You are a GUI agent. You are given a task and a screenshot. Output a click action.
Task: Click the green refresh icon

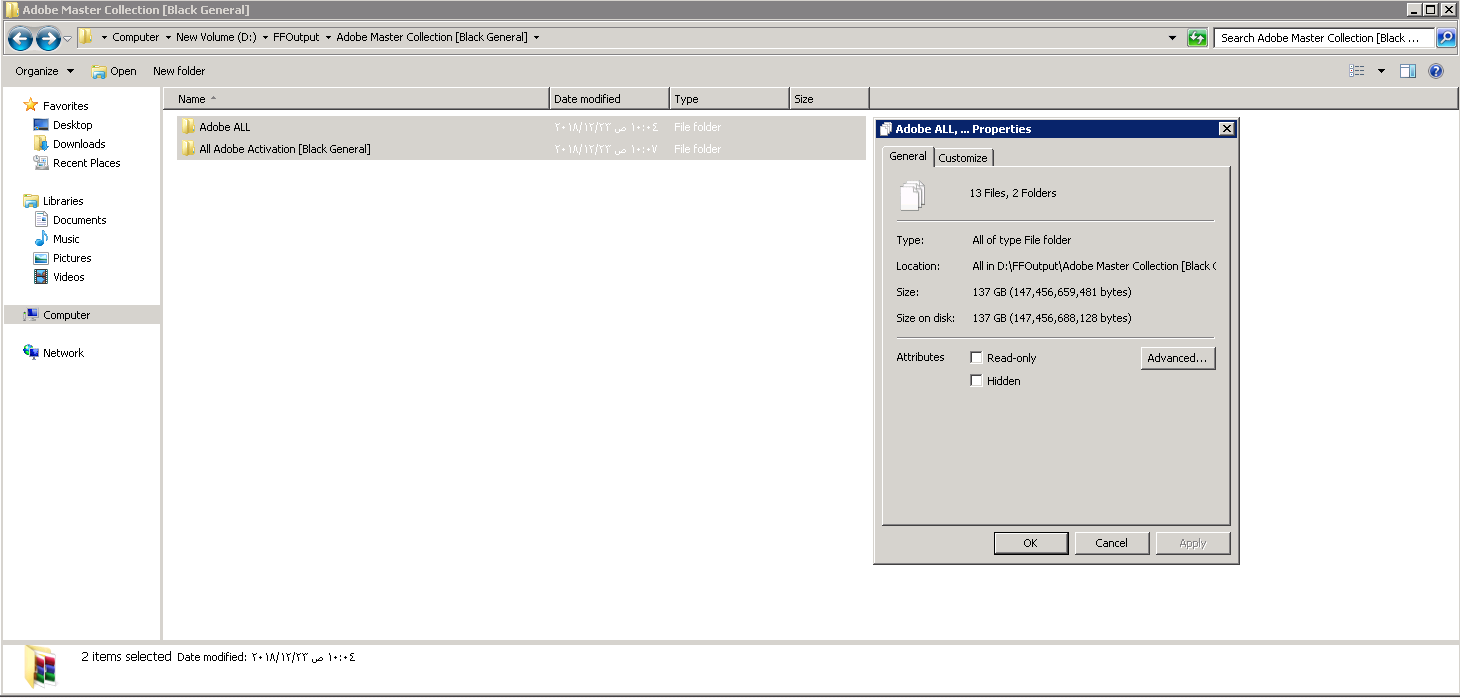click(x=1197, y=38)
